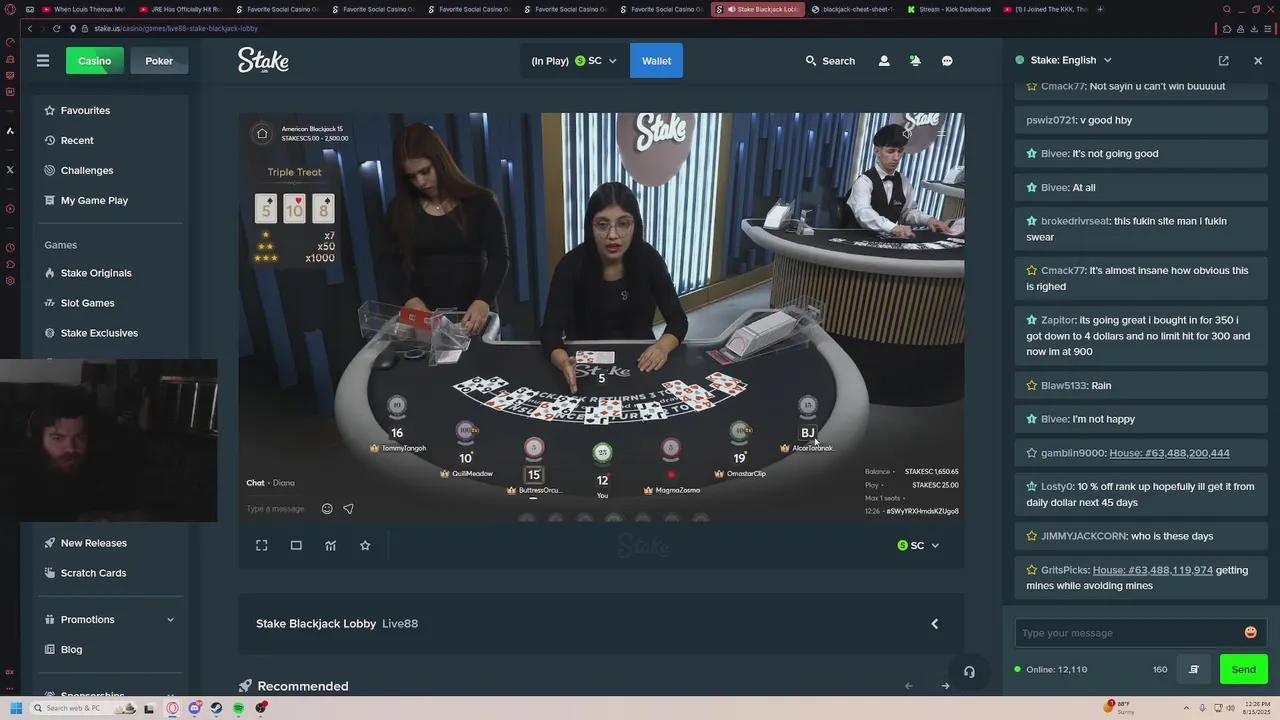This screenshot has height=720, width=1280.
Task: Select the 25 chip at your seat
Action: 602,453
